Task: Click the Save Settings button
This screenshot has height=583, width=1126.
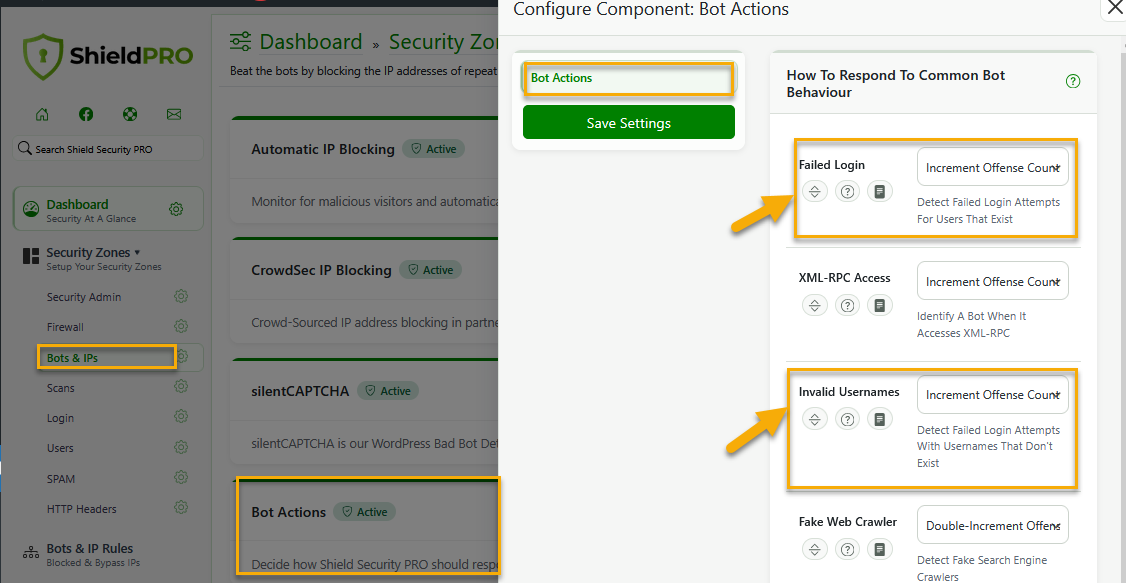Action: 628,123
